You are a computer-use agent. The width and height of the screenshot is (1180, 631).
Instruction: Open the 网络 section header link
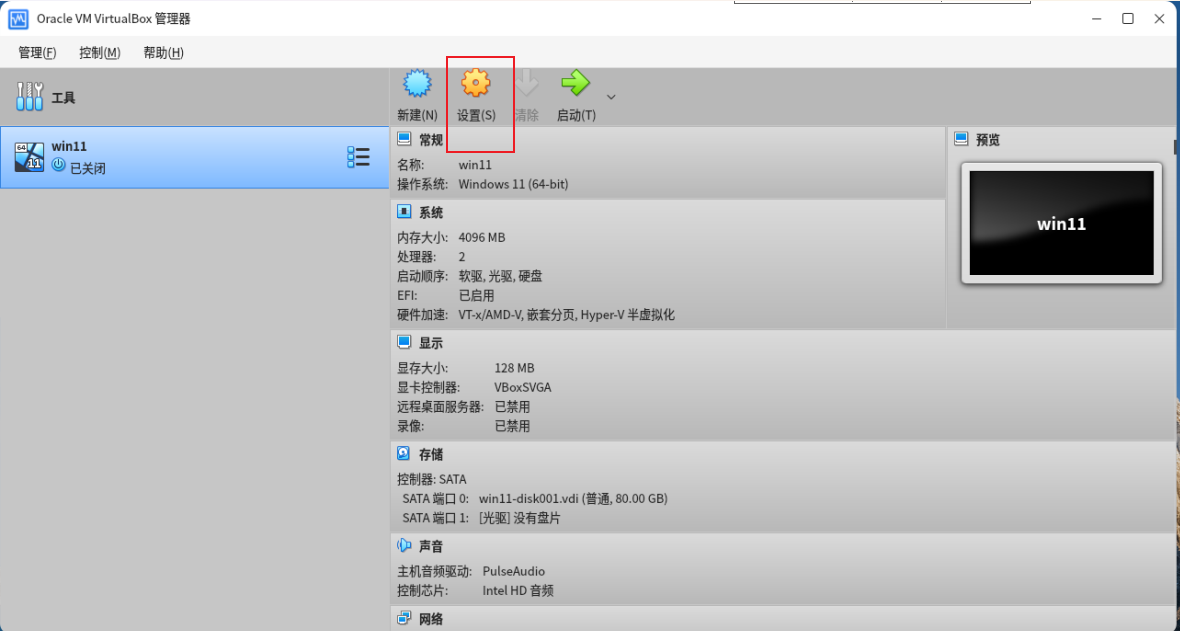pyautogui.click(x=431, y=620)
